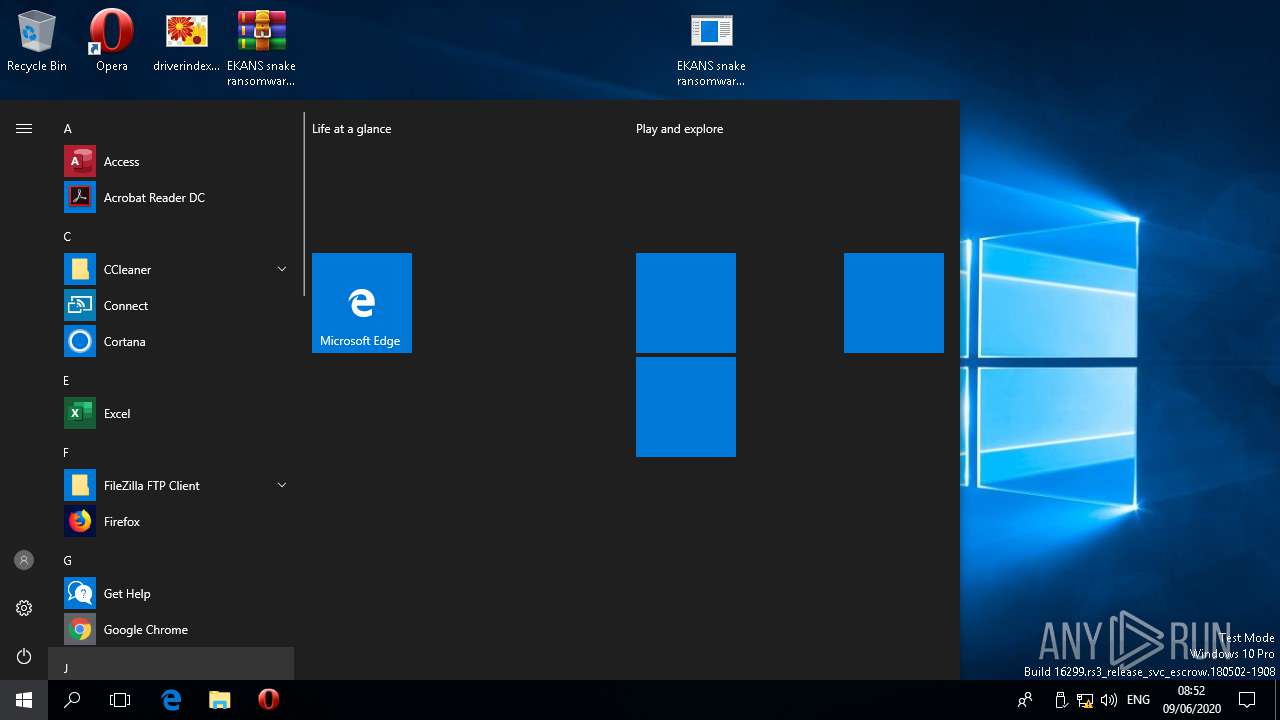Open the volume speaker icon
The height and width of the screenshot is (720, 1280).
1109,700
